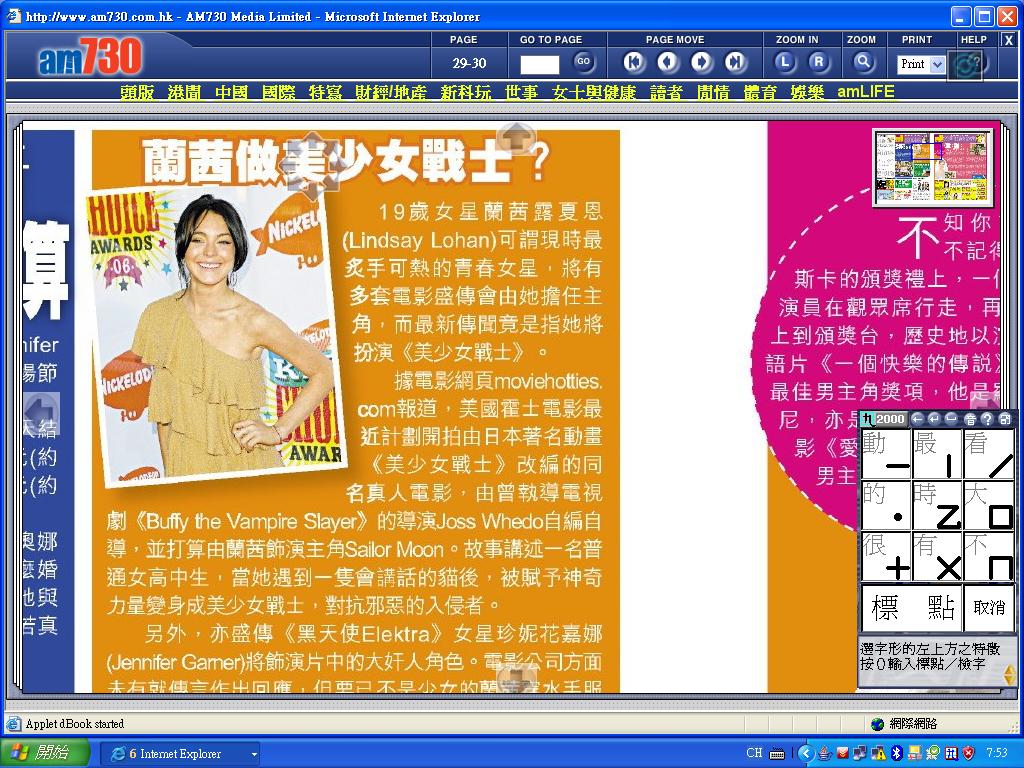Select the 動 horizontal stroke key

pyautogui.click(x=886, y=453)
